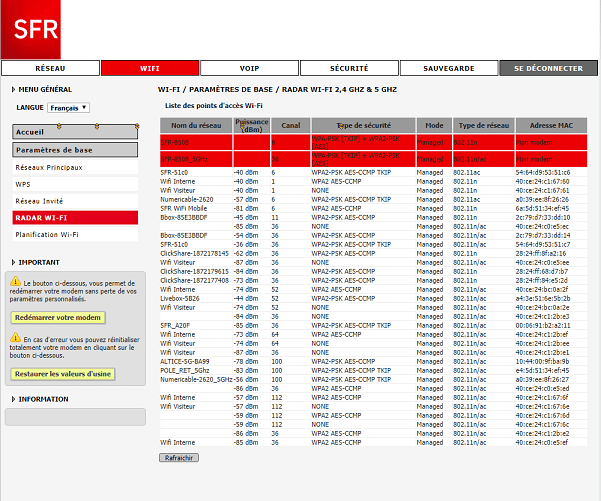Switch to the VoIP tab

(249, 68)
